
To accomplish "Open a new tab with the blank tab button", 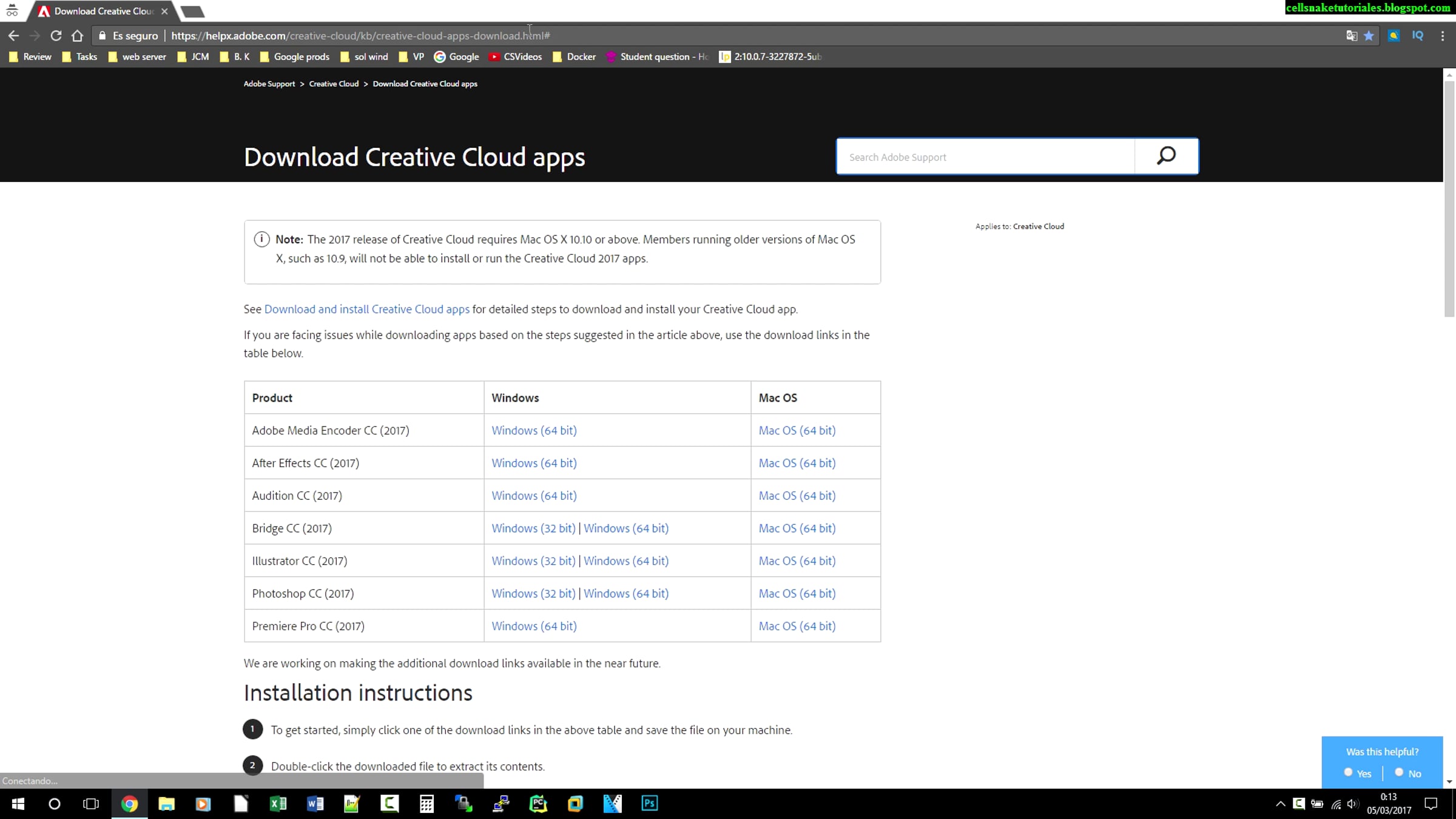I will tap(193, 12).
